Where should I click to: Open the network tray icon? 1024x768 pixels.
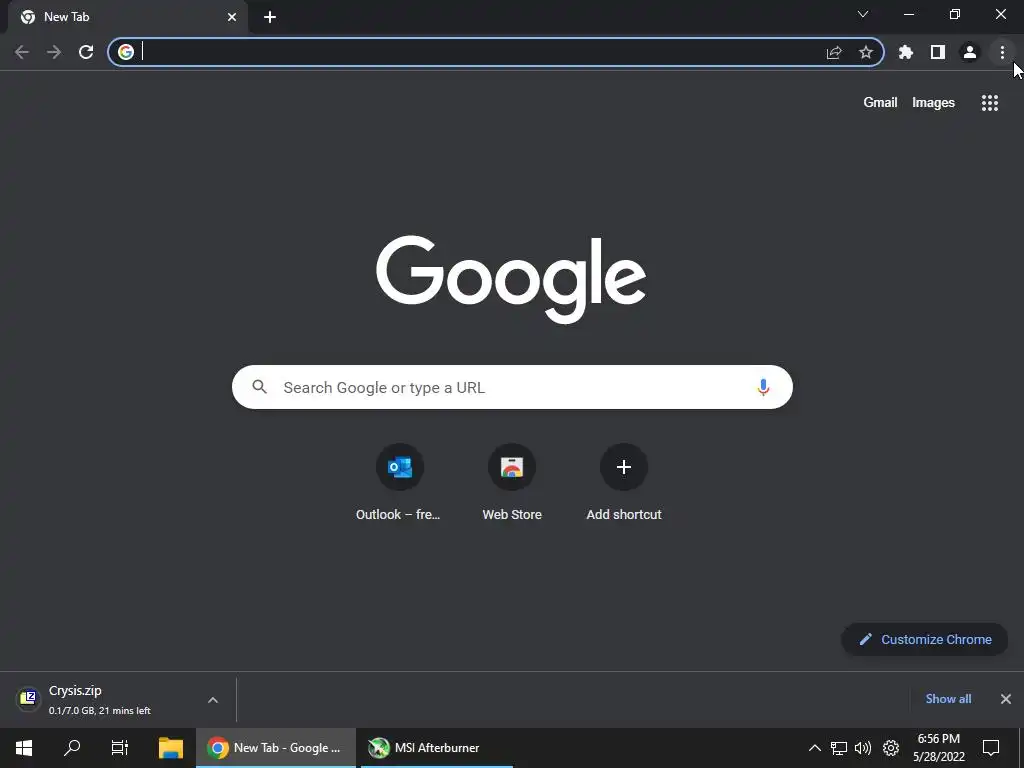coord(839,748)
